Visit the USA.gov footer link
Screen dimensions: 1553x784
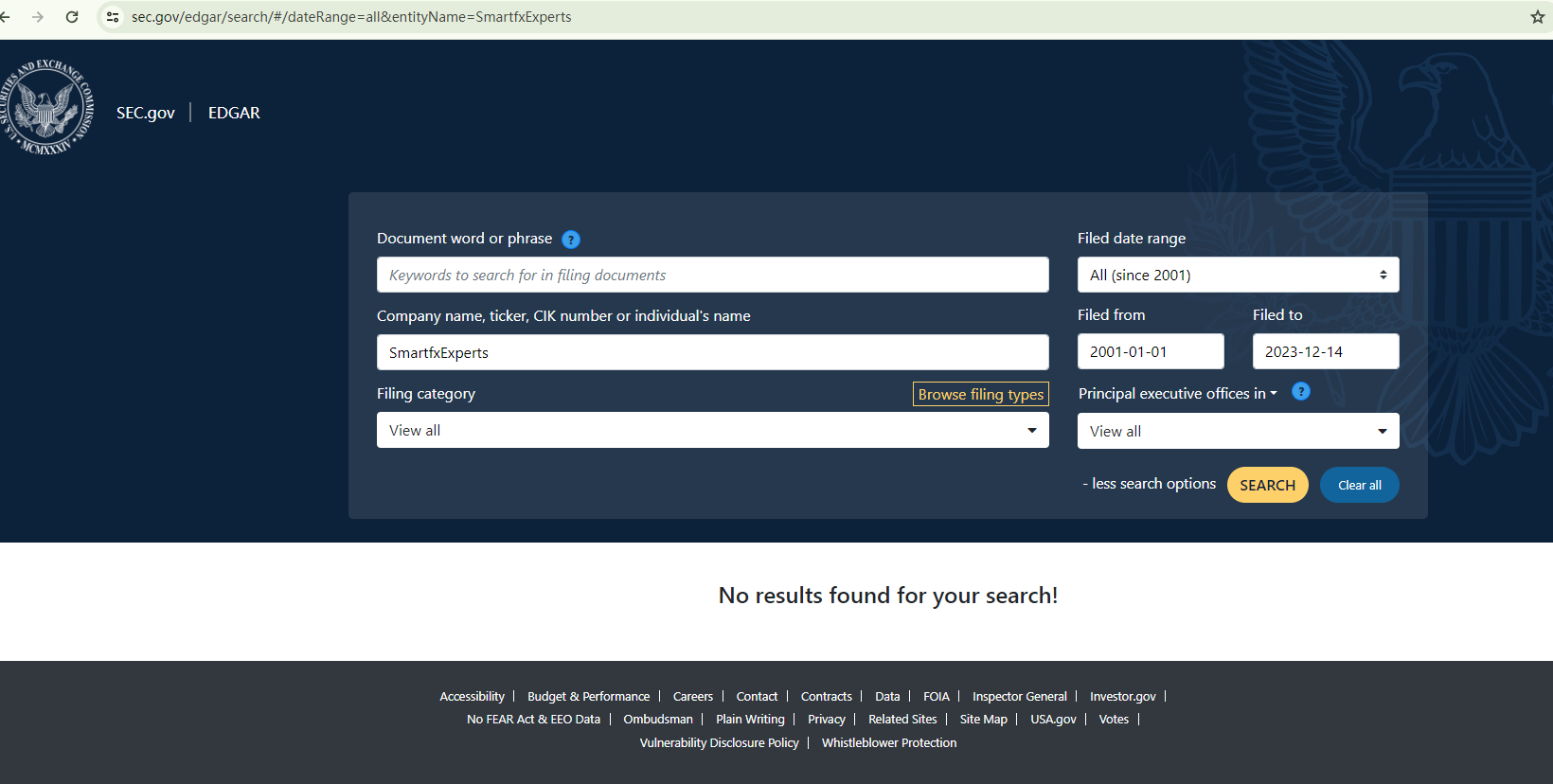pos(1053,720)
